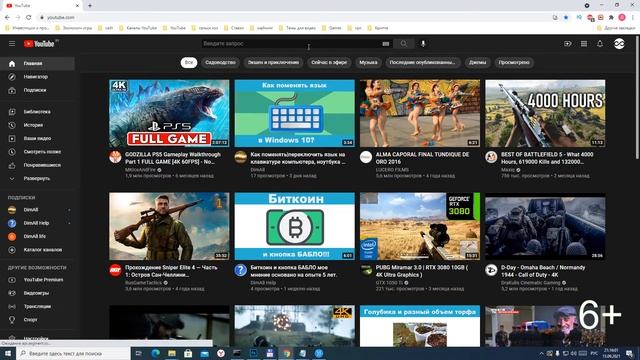The height and width of the screenshot is (360, 640).
Task: Open a new browser tab
Action: coord(90,6)
